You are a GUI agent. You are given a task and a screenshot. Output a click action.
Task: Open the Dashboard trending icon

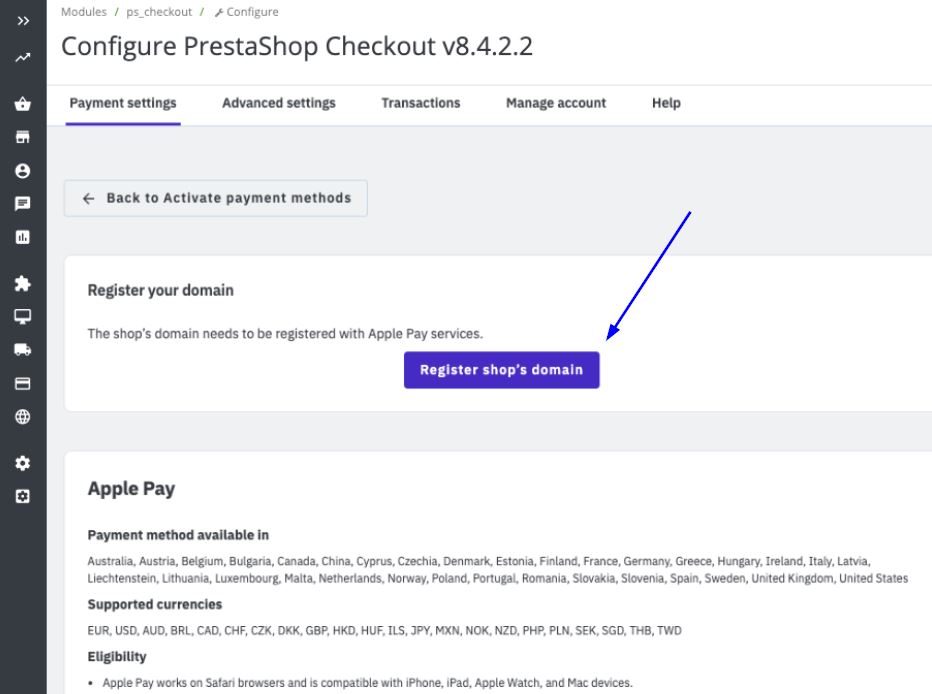23,59
